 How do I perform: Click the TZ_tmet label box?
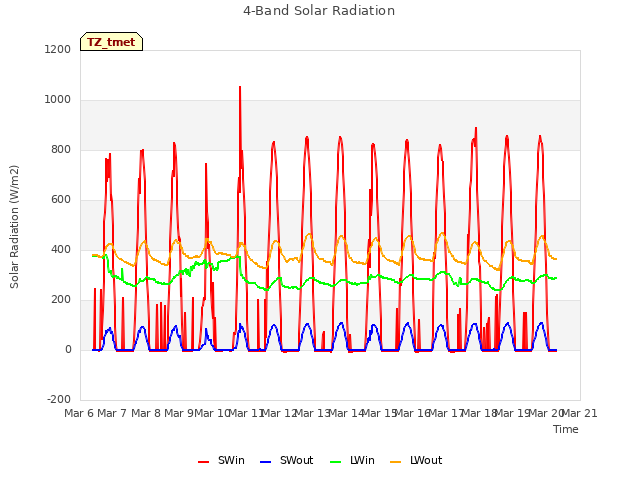click(x=111, y=42)
